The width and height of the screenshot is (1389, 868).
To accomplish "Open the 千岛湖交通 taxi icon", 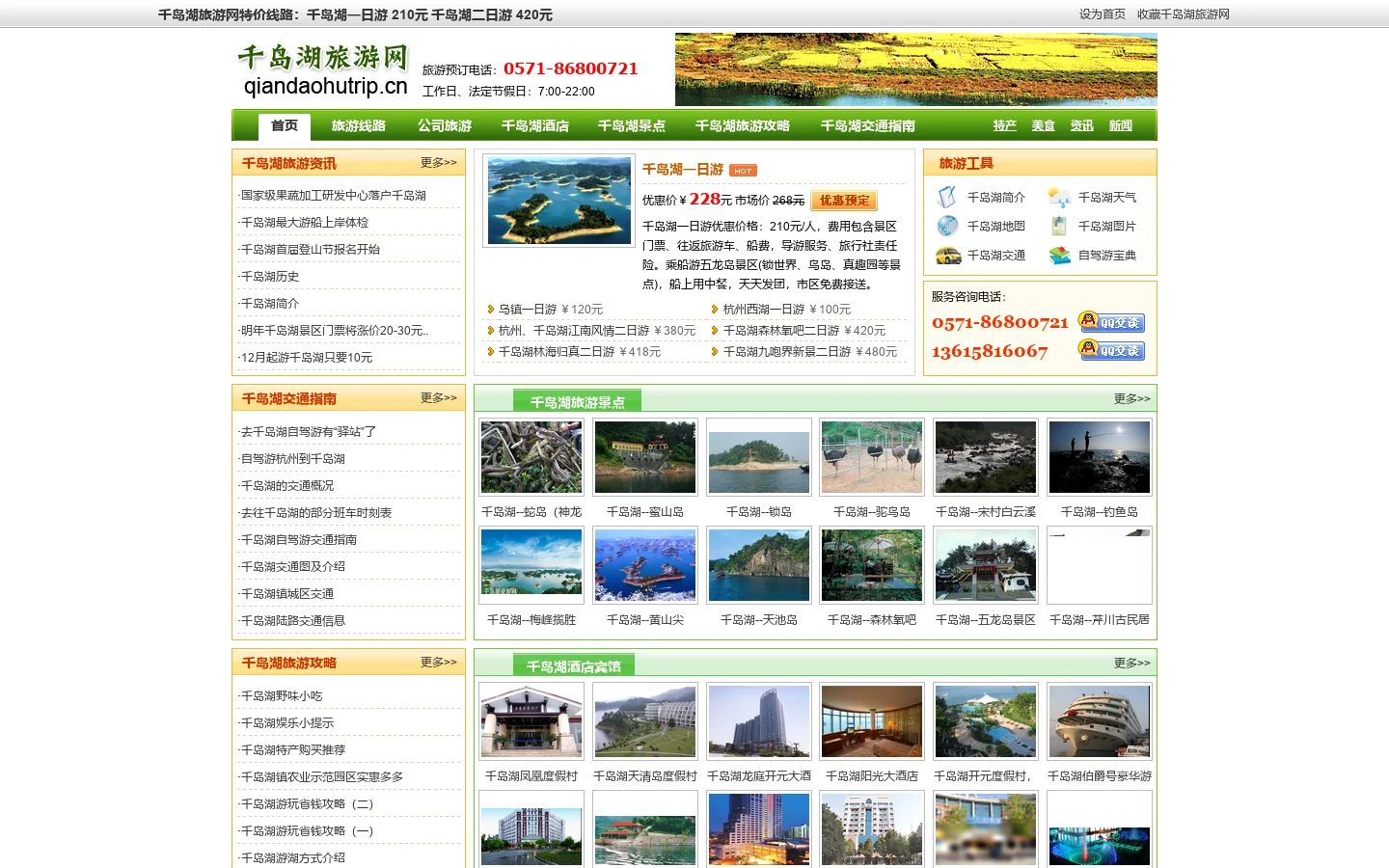I will 947,256.
